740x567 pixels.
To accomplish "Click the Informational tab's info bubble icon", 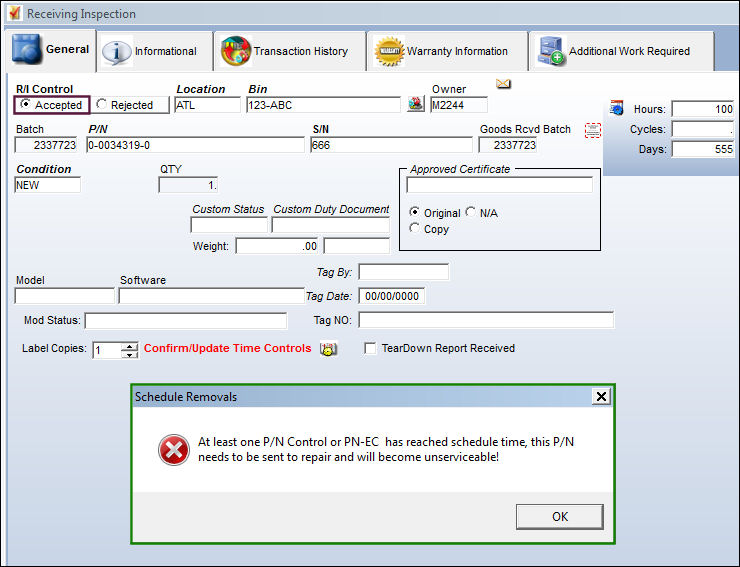I will click(117, 51).
